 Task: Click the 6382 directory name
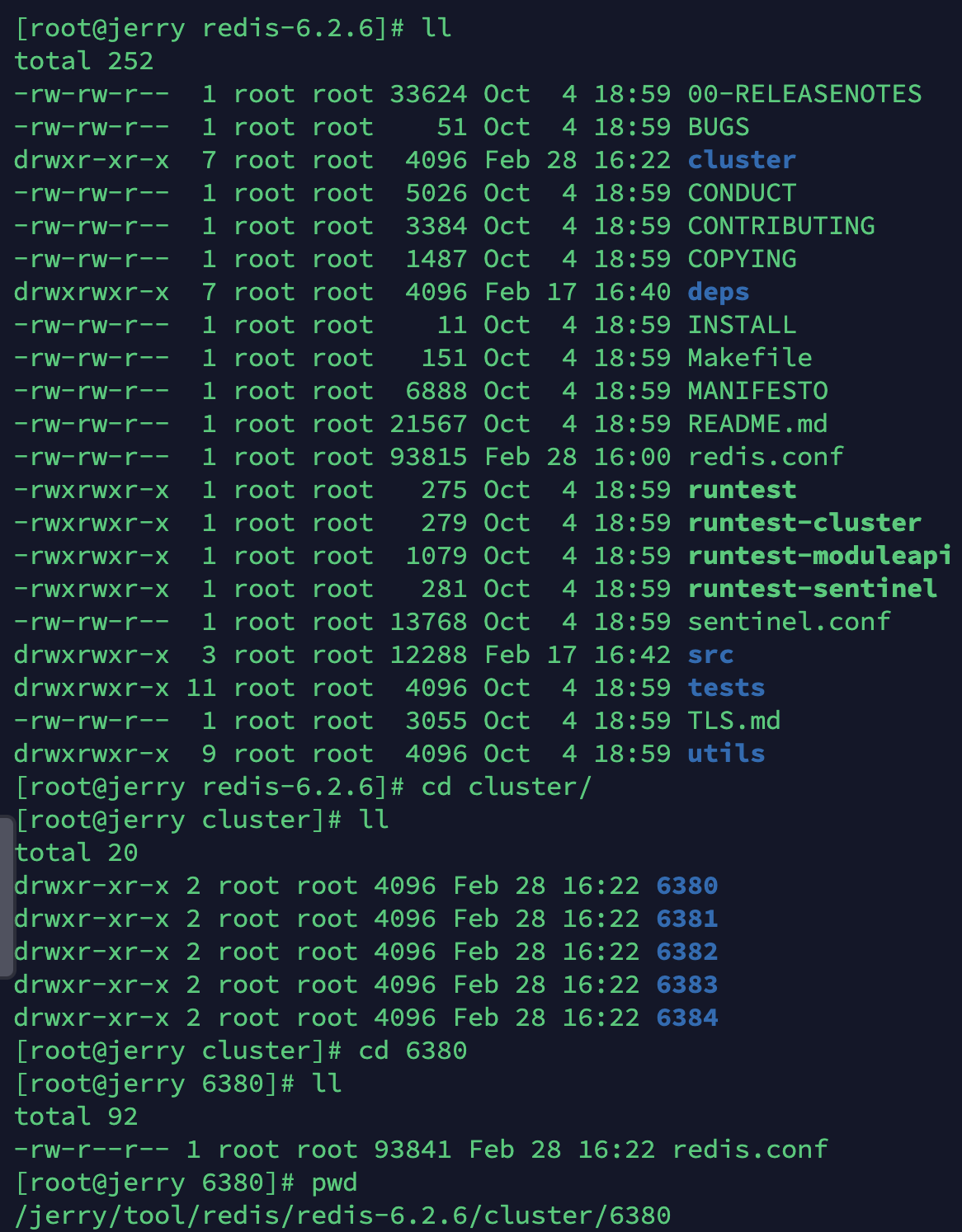[687, 952]
